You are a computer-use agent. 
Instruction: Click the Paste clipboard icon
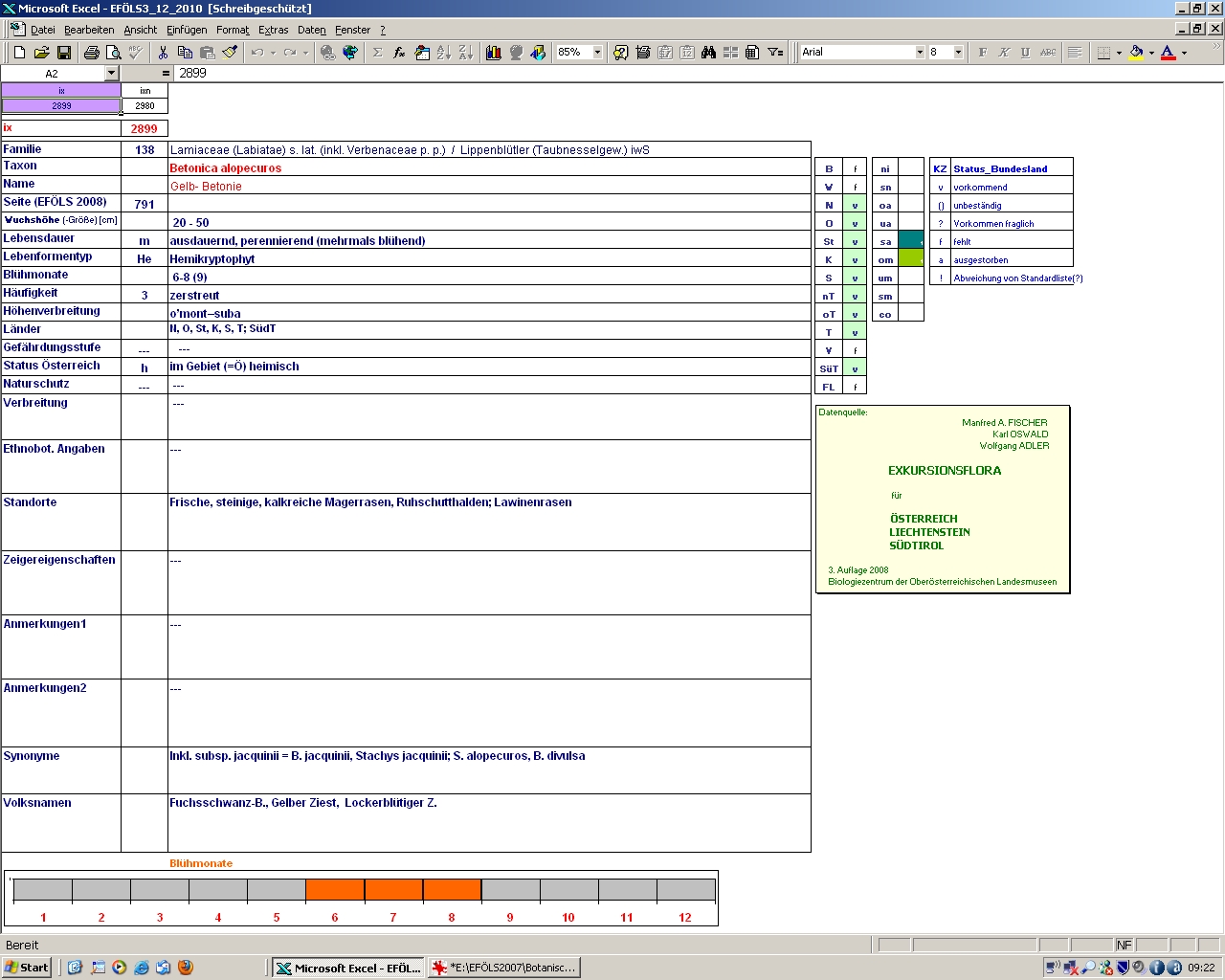(x=207, y=53)
